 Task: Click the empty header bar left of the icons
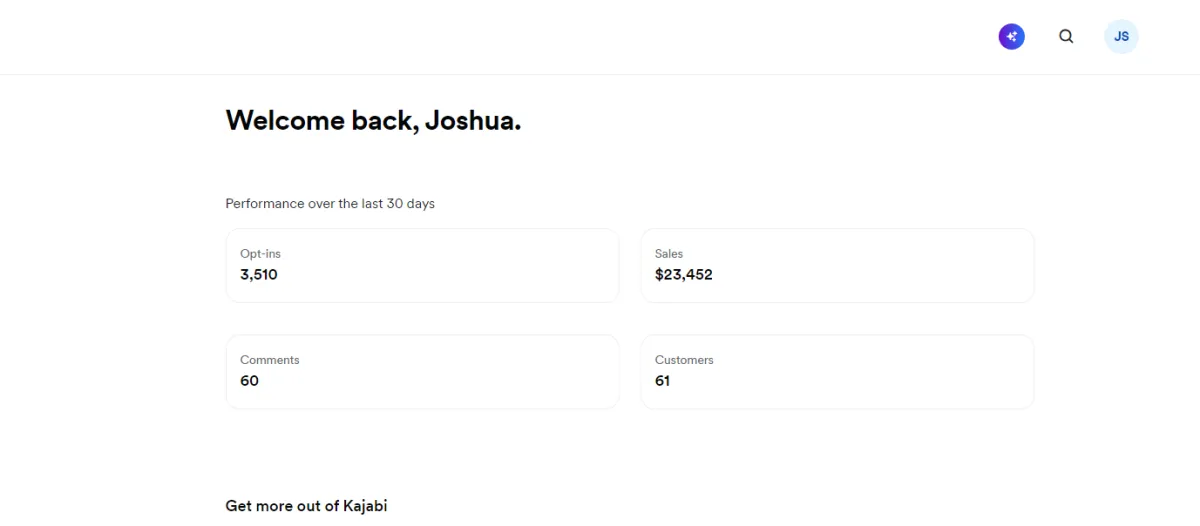pyautogui.click(x=500, y=37)
